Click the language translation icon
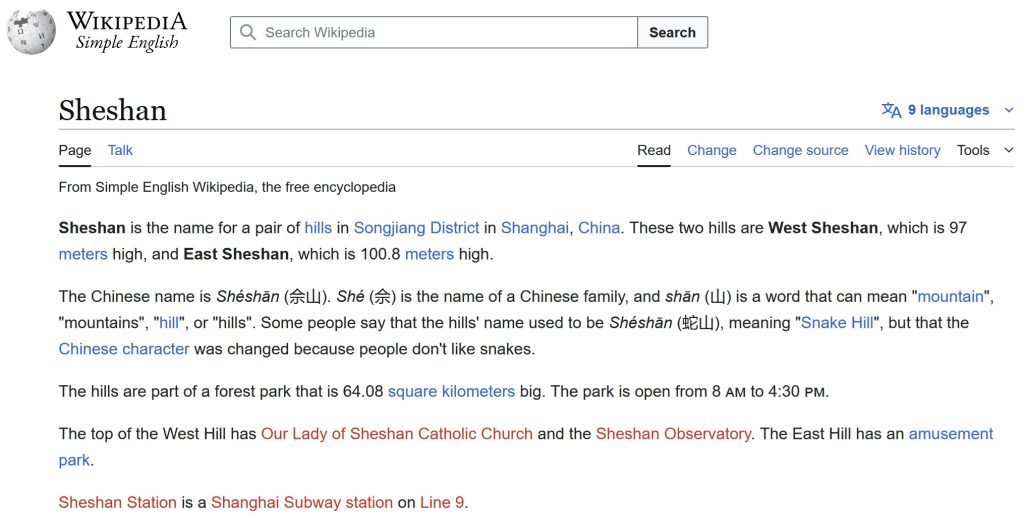This screenshot has width=1024, height=522. pyautogui.click(x=891, y=110)
